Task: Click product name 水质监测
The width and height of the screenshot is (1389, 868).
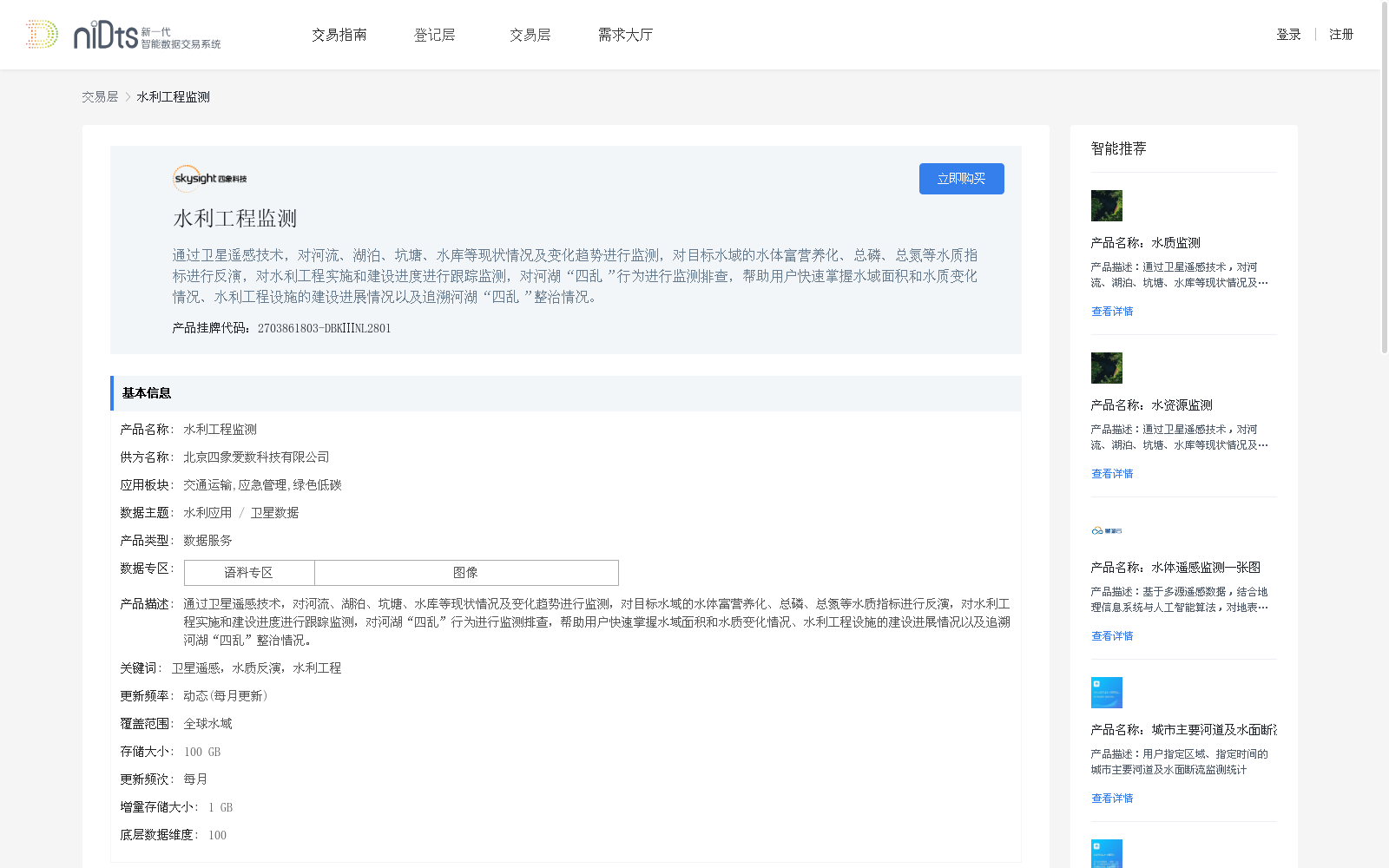Action: pyautogui.click(x=1175, y=243)
